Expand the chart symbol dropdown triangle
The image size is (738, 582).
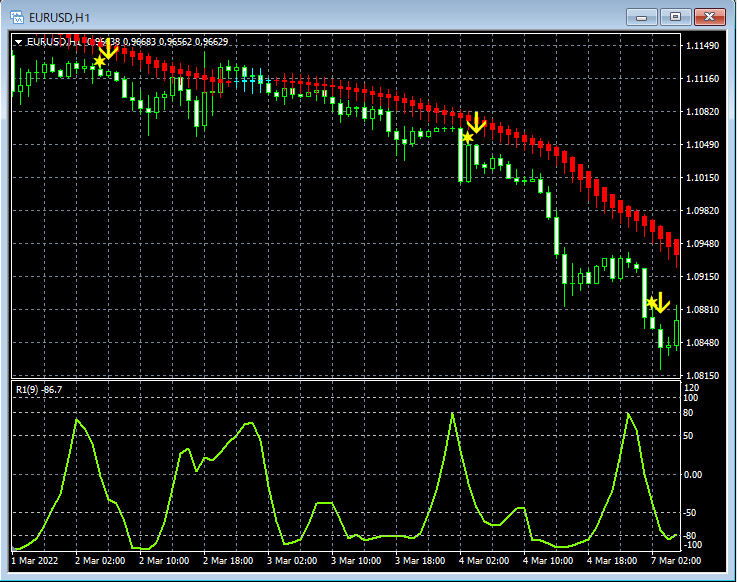pyautogui.click(x=18, y=42)
